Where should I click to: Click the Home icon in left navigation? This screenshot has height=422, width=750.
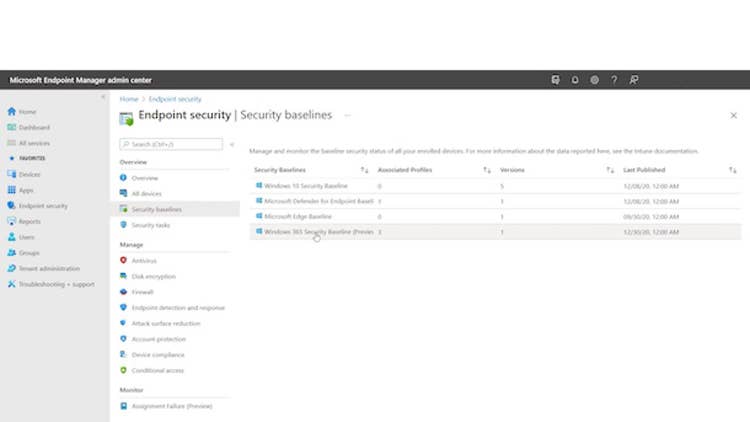point(12,112)
